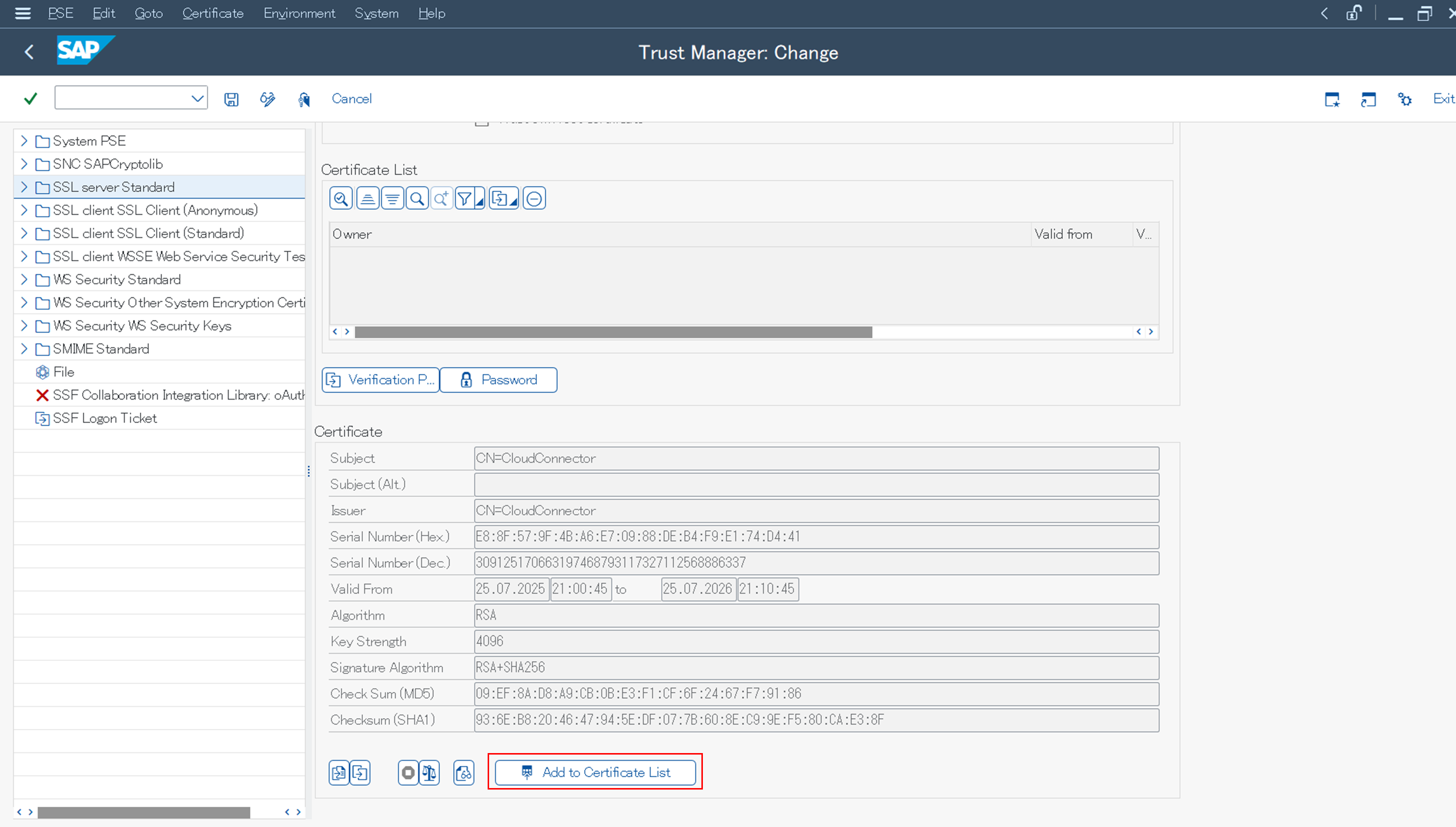Click the display certificate glasses icon
Image resolution: width=1456 pixels, height=827 pixels.
click(x=464, y=772)
